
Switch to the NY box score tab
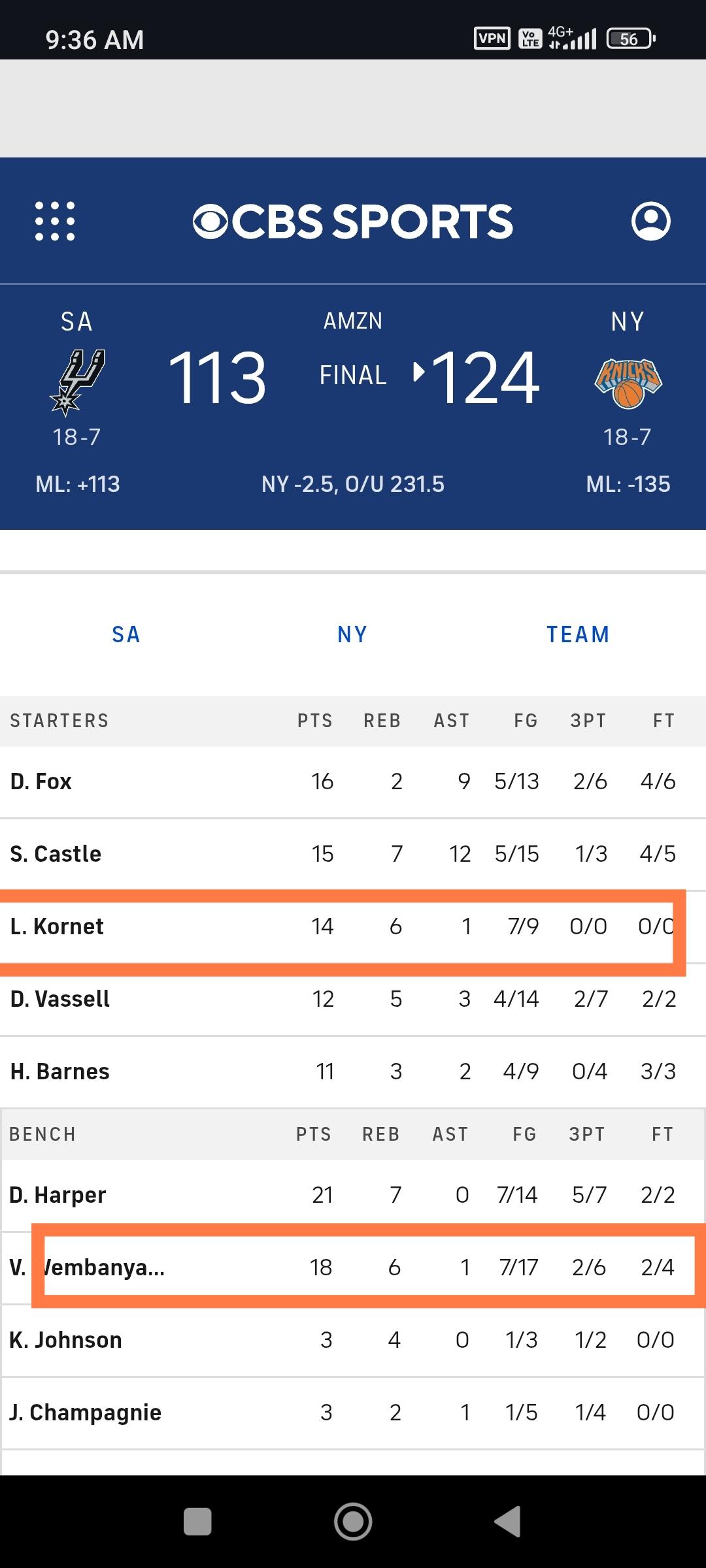point(352,634)
